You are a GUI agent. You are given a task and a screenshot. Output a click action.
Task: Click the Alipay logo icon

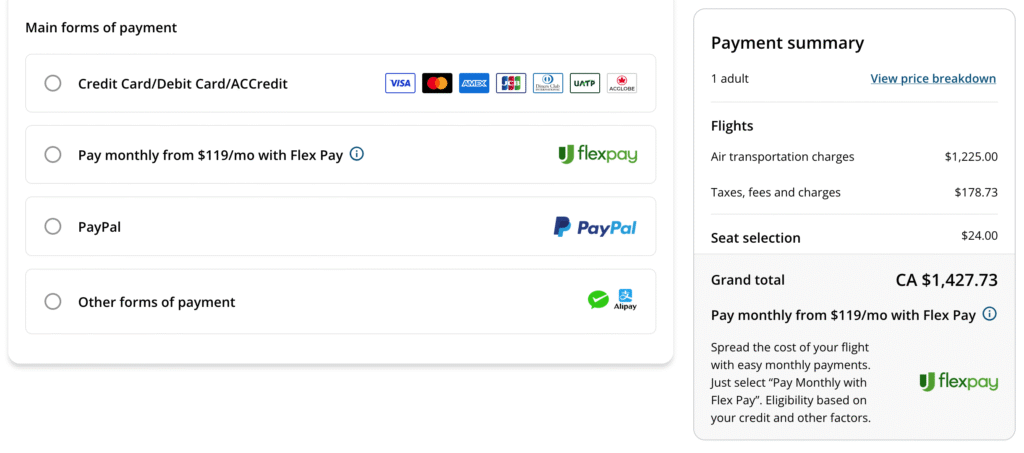click(625, 299)
